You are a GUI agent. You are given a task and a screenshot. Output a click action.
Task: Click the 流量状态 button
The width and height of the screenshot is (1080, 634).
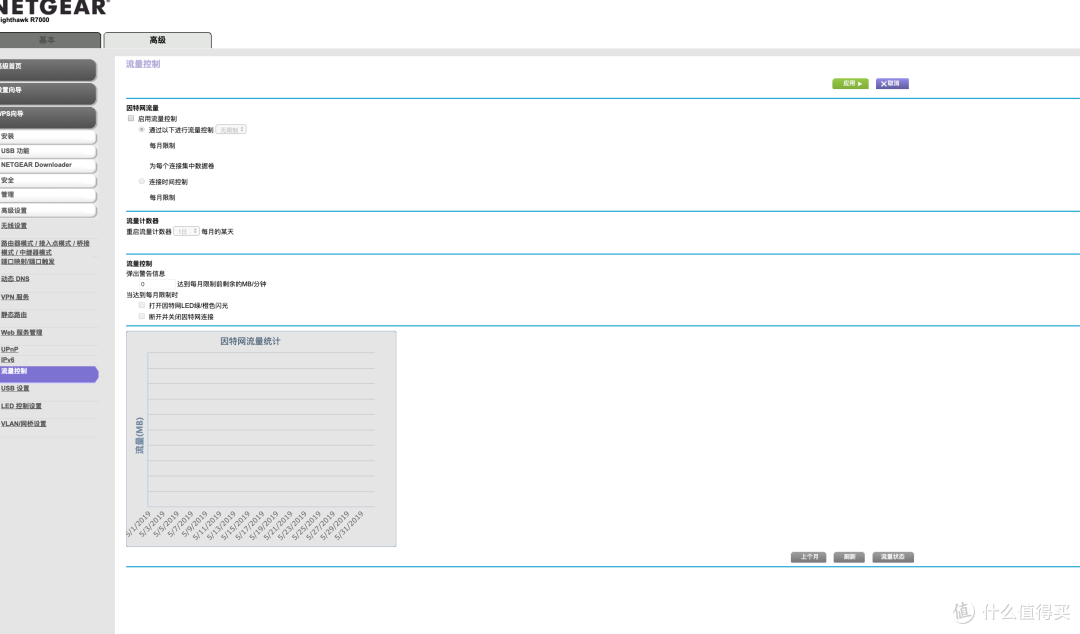[x=893, y=557]
